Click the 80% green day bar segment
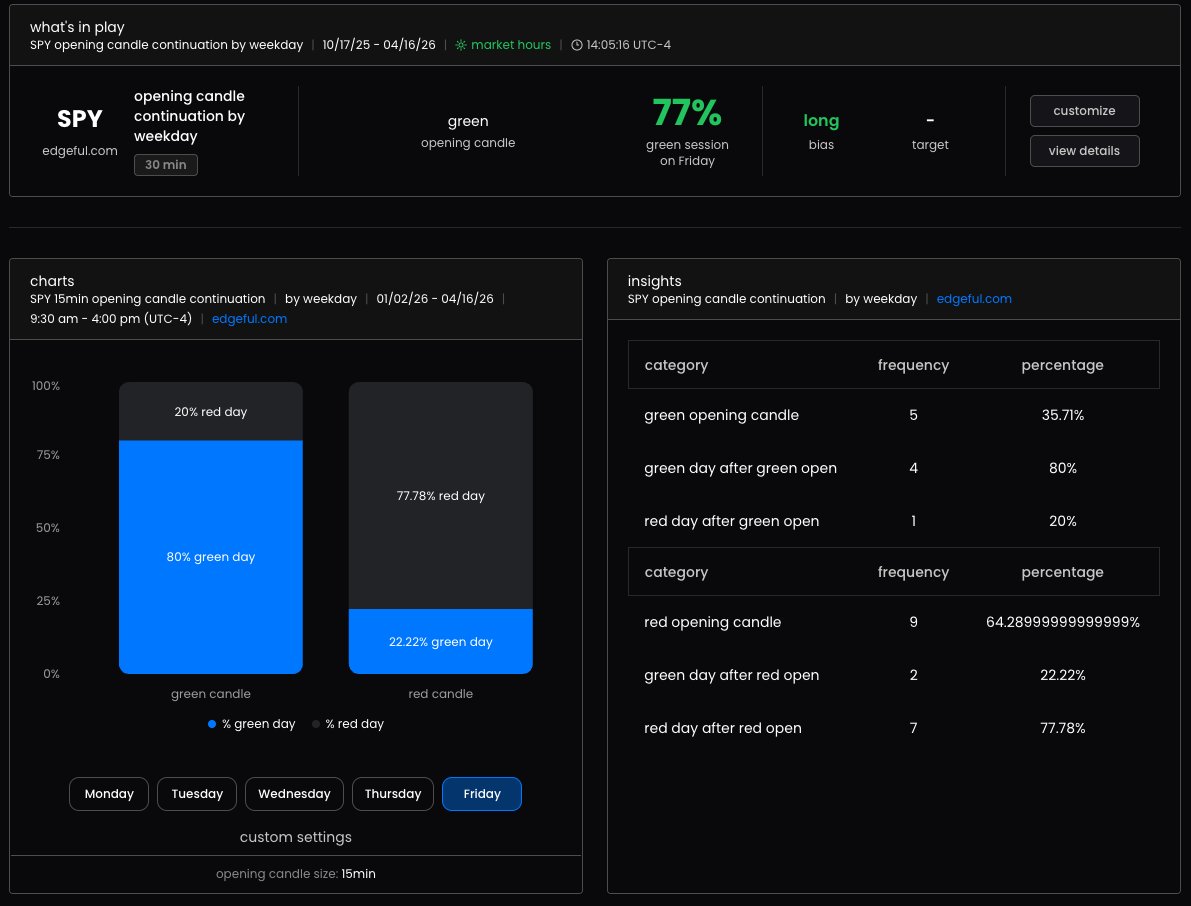 (x=211, y=557)
